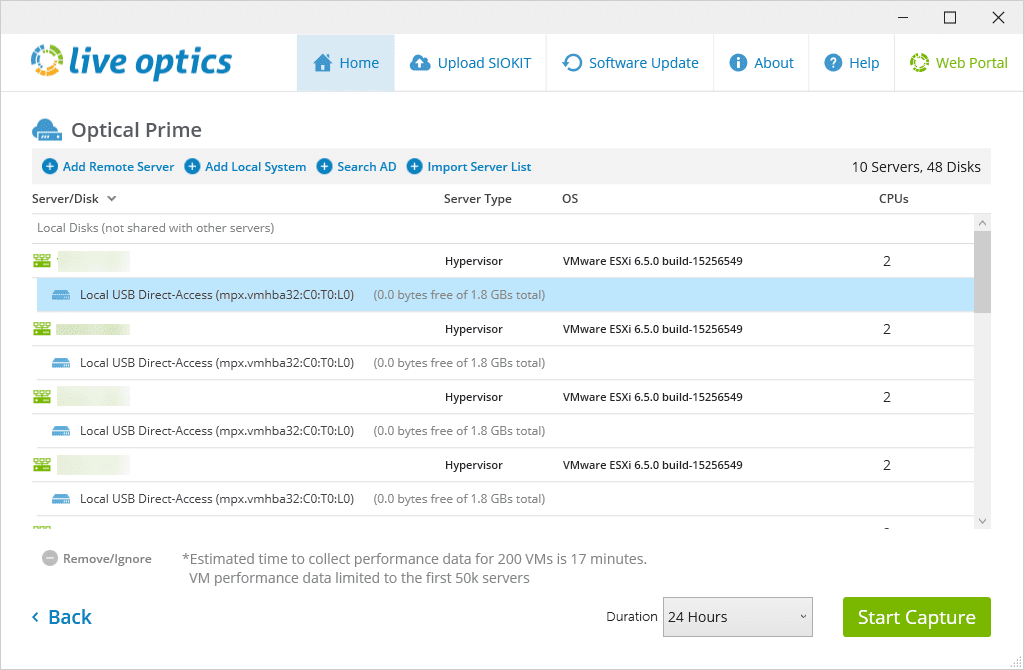Open the Help tab

[x=852, y=63]
